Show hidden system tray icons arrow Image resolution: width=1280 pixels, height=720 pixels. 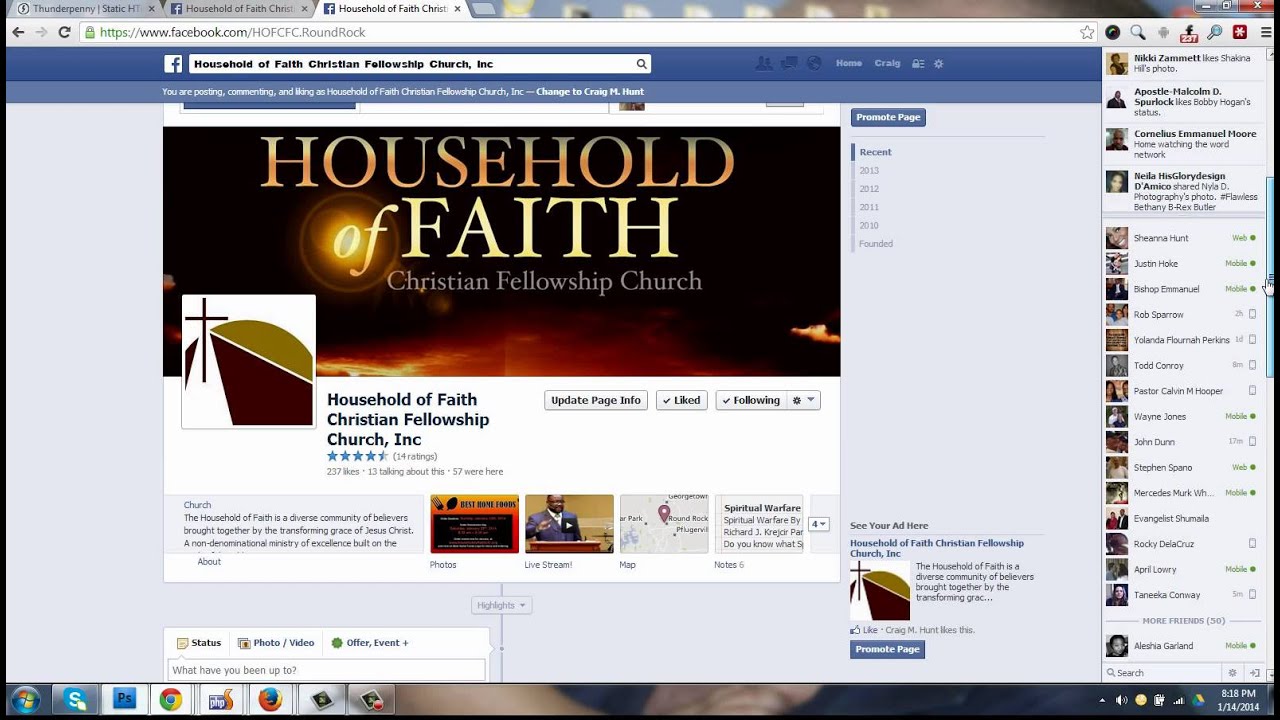coord(1103,700)
